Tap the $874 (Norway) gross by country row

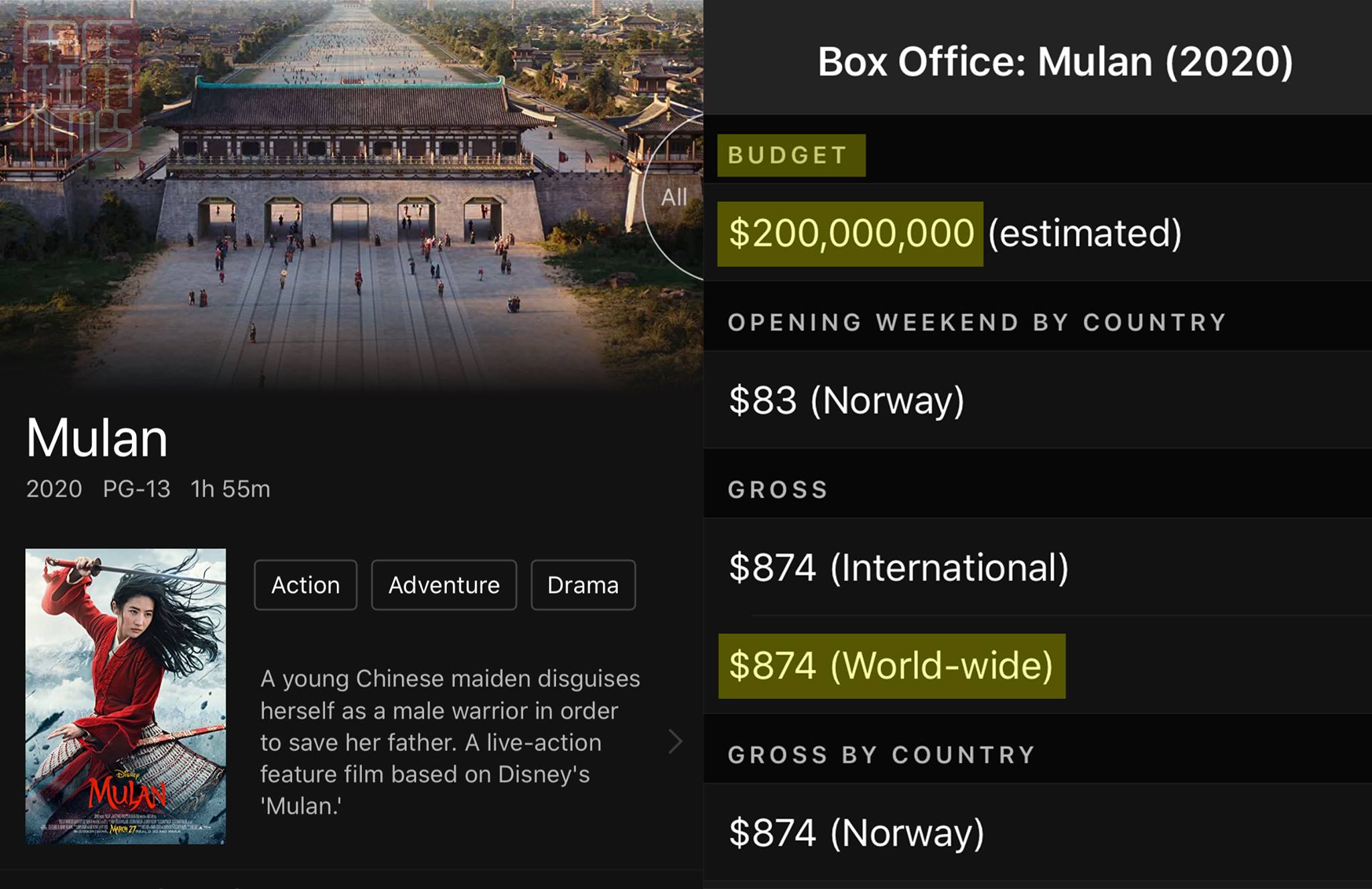[x=1038, y=833]
